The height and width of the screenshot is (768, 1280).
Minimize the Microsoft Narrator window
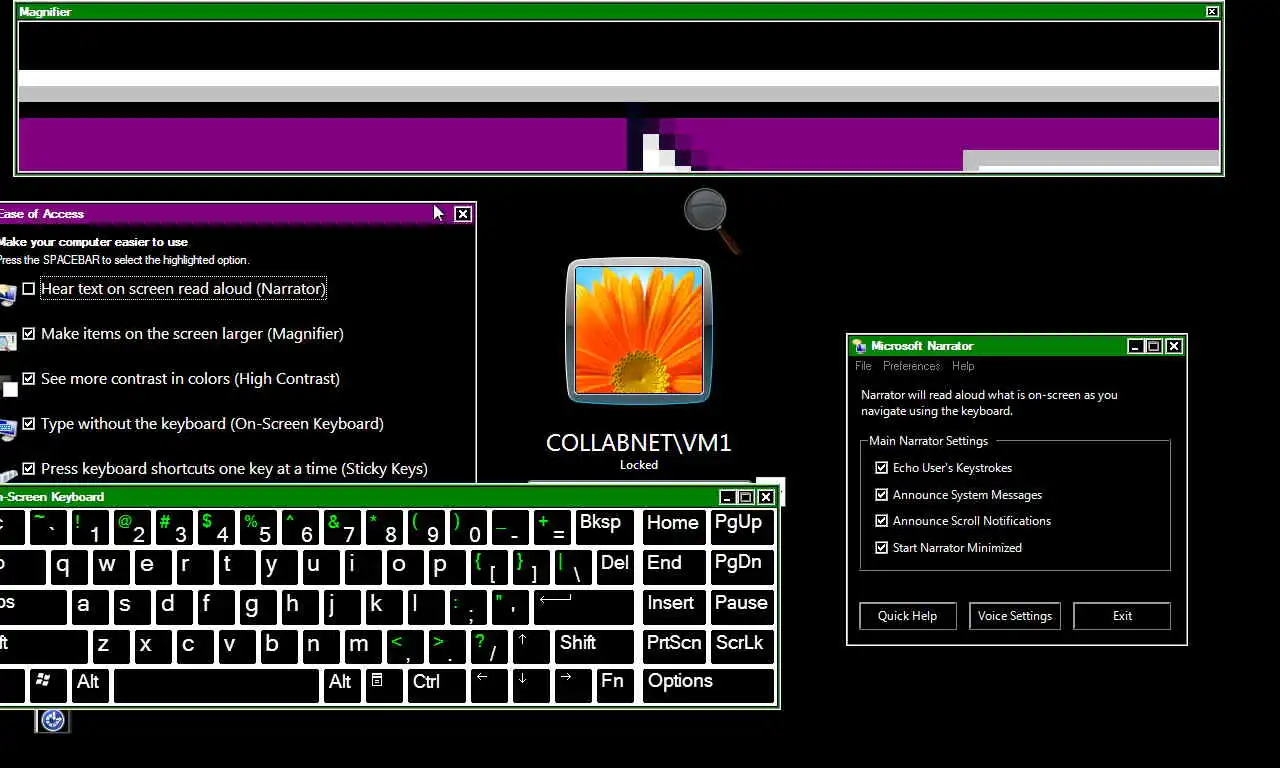1135,346
